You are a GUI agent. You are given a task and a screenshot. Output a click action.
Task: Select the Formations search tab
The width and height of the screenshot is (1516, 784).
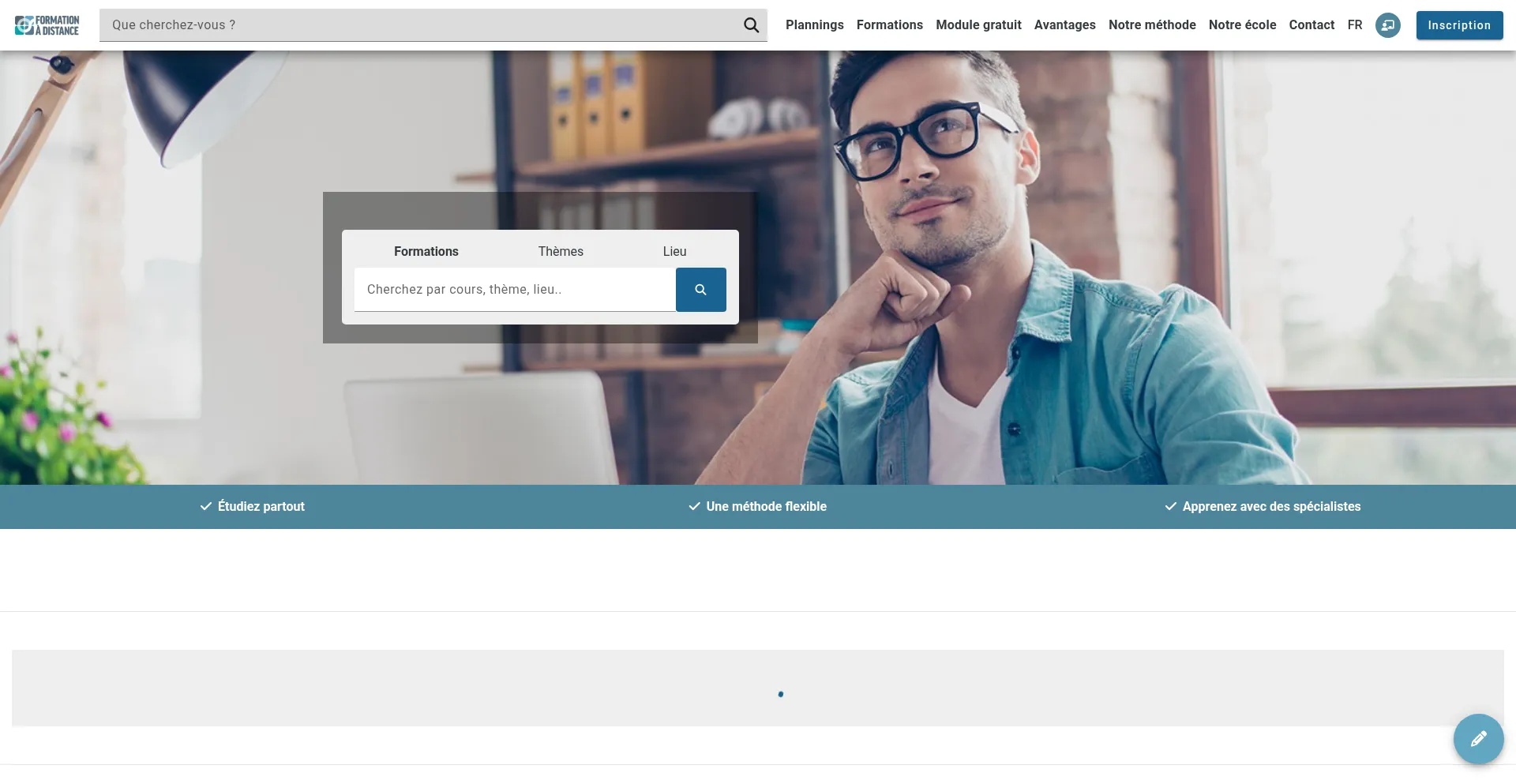(426, 251)
